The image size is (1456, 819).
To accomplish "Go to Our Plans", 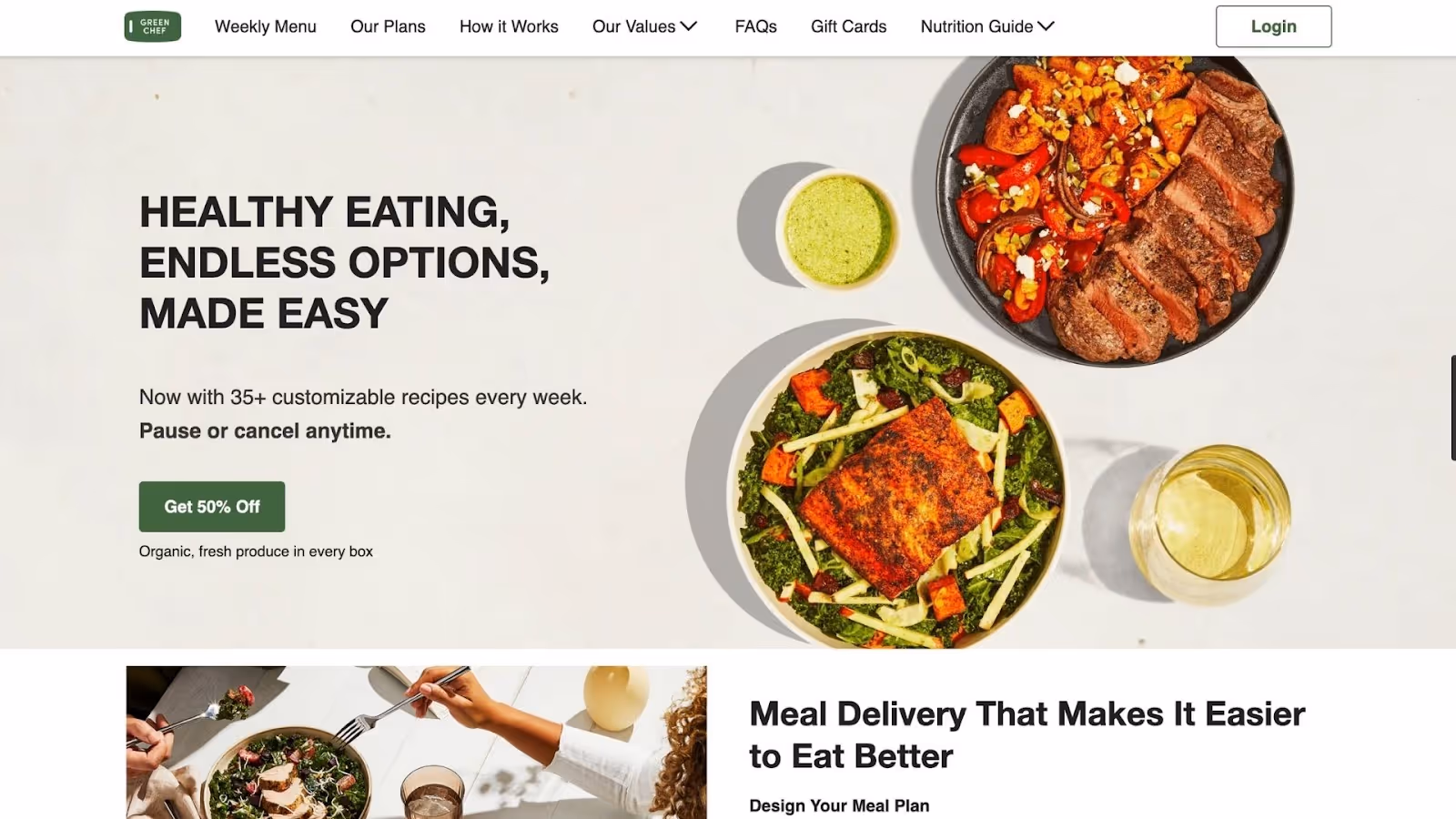I will pos(388,26).
